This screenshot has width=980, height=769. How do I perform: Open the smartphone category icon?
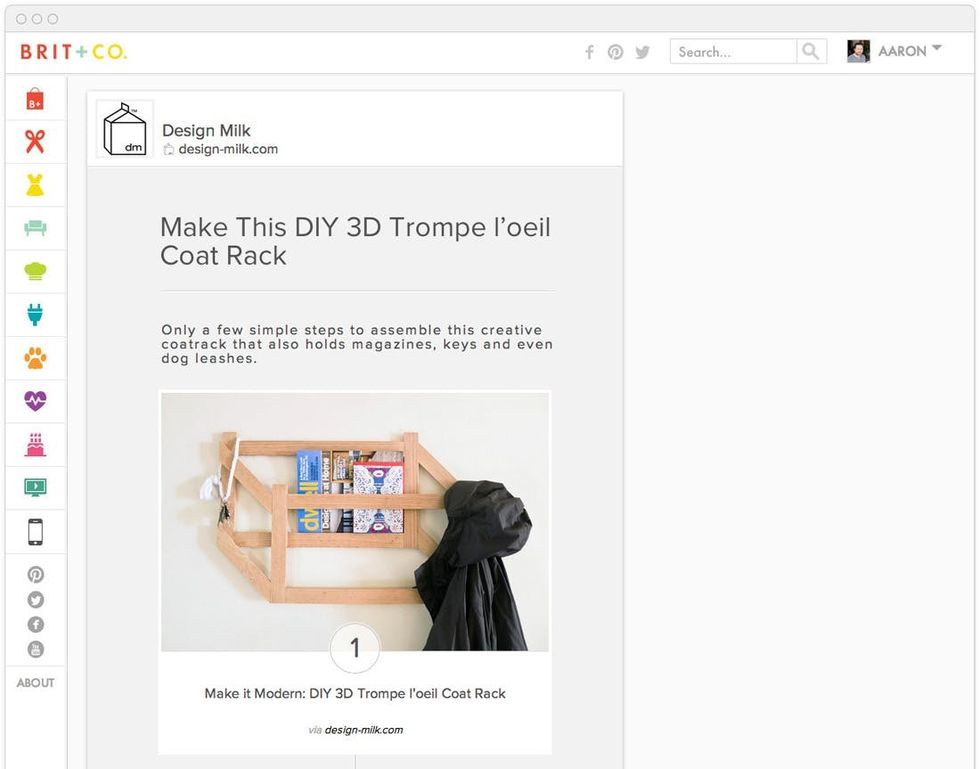pos(35,532)
